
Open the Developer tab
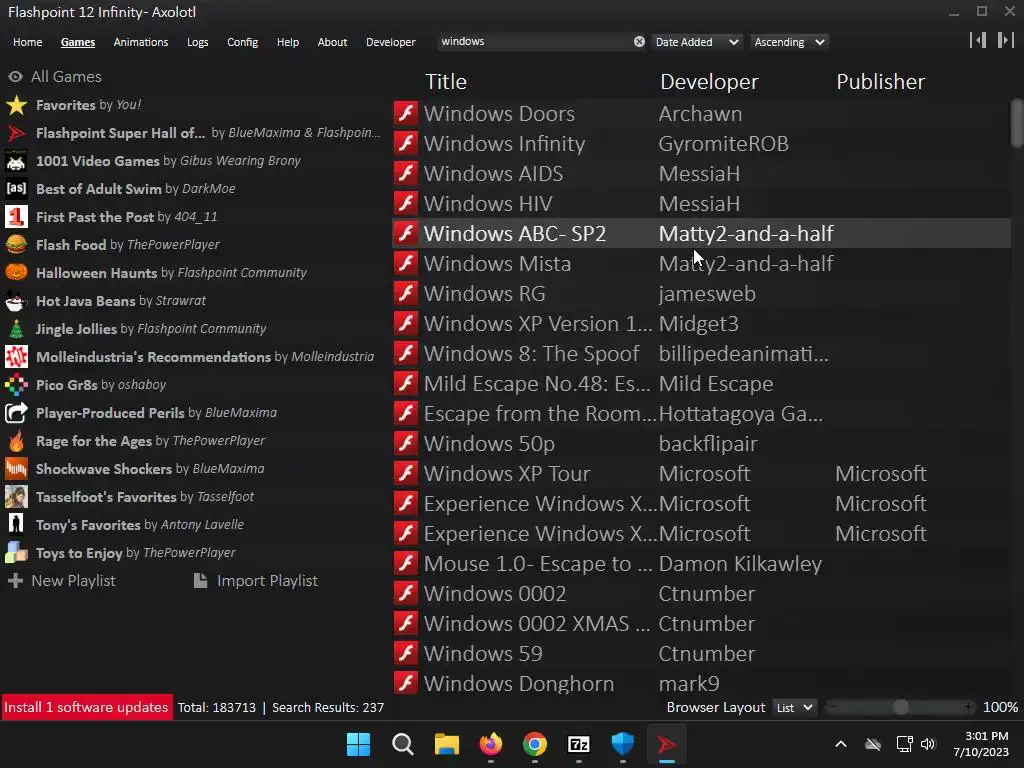(391, 42)
